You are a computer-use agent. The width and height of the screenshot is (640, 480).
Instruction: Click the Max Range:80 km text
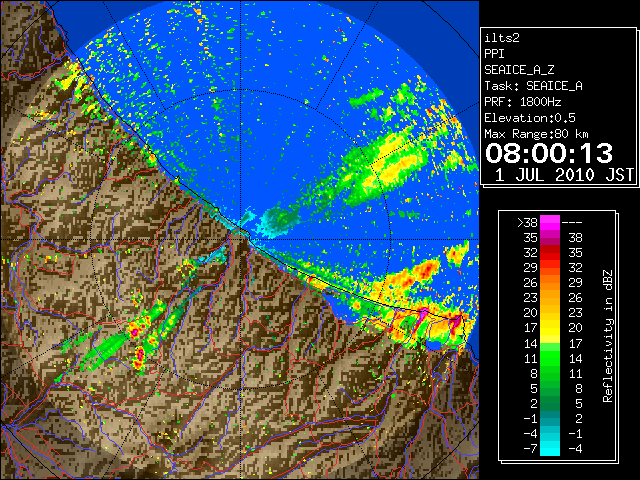pyautogui.click(x=536, y=134)
